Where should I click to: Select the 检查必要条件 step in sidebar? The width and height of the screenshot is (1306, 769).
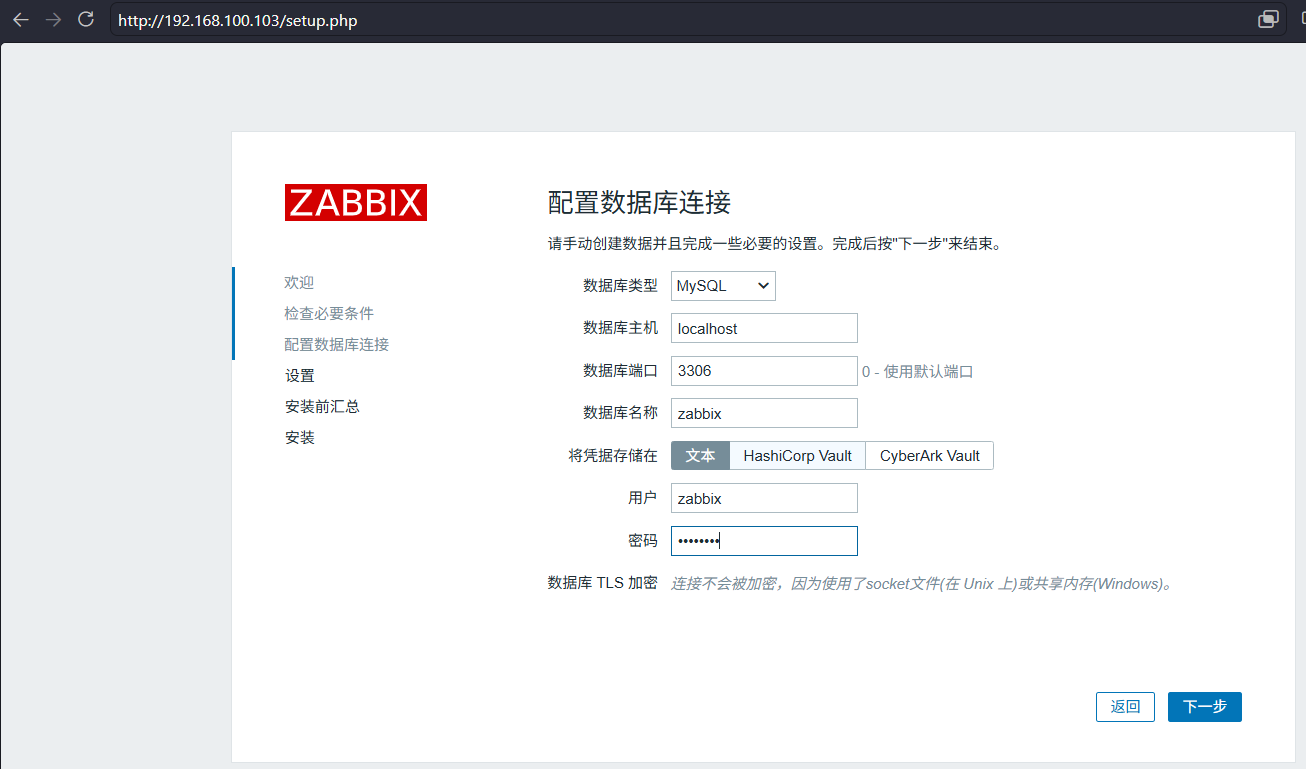[x=329, y=314]
